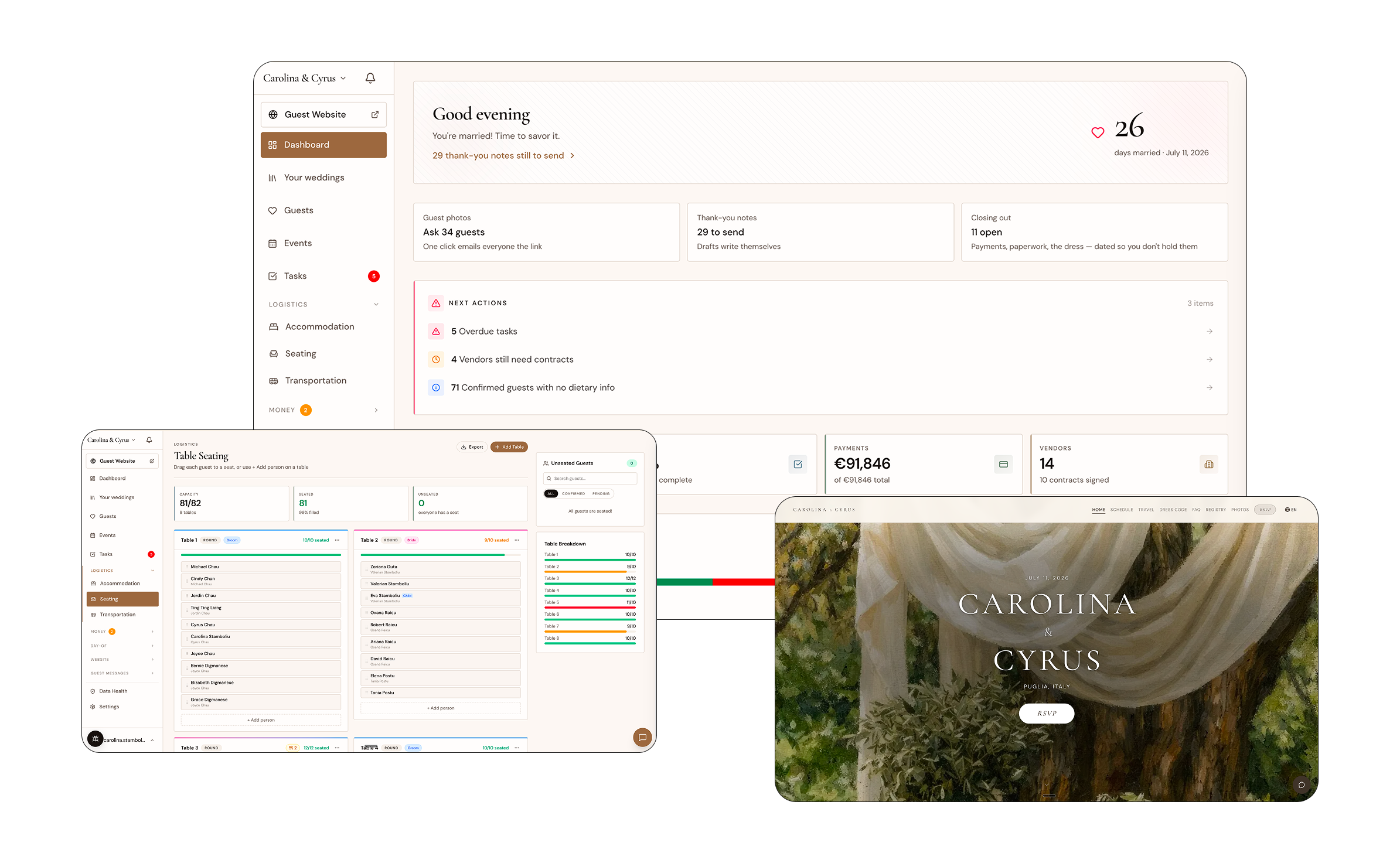
Task: Open Data Health shield icon in seating sidebar
Action: (x=93, y=691)
